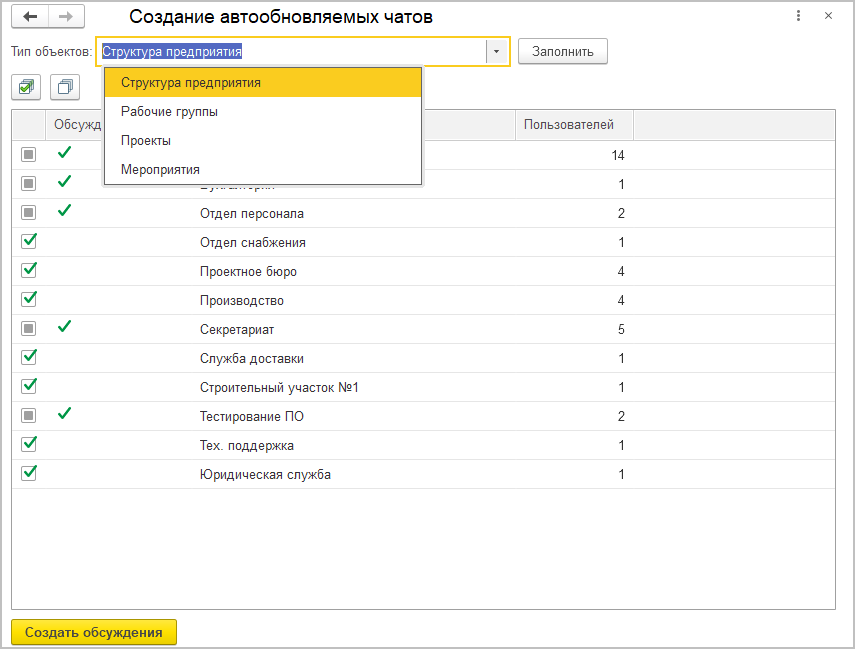The height and width of the screenshot is (649, 855).
Task: Uncheck the Отдел снабжения checkbox
Action: [28, 241]
